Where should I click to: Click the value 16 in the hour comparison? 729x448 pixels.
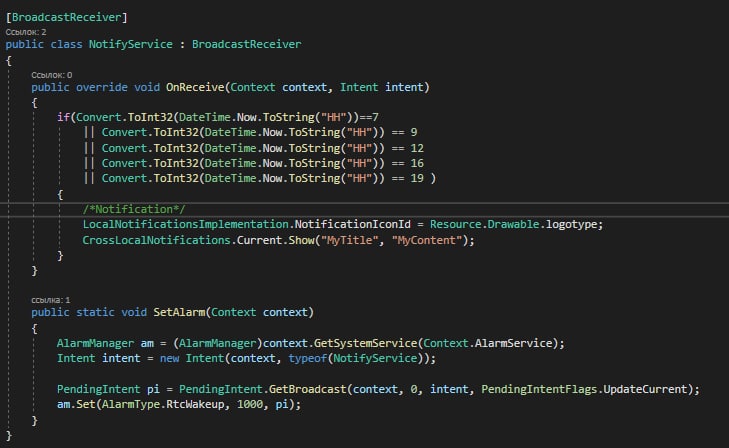tap(417, 163)
